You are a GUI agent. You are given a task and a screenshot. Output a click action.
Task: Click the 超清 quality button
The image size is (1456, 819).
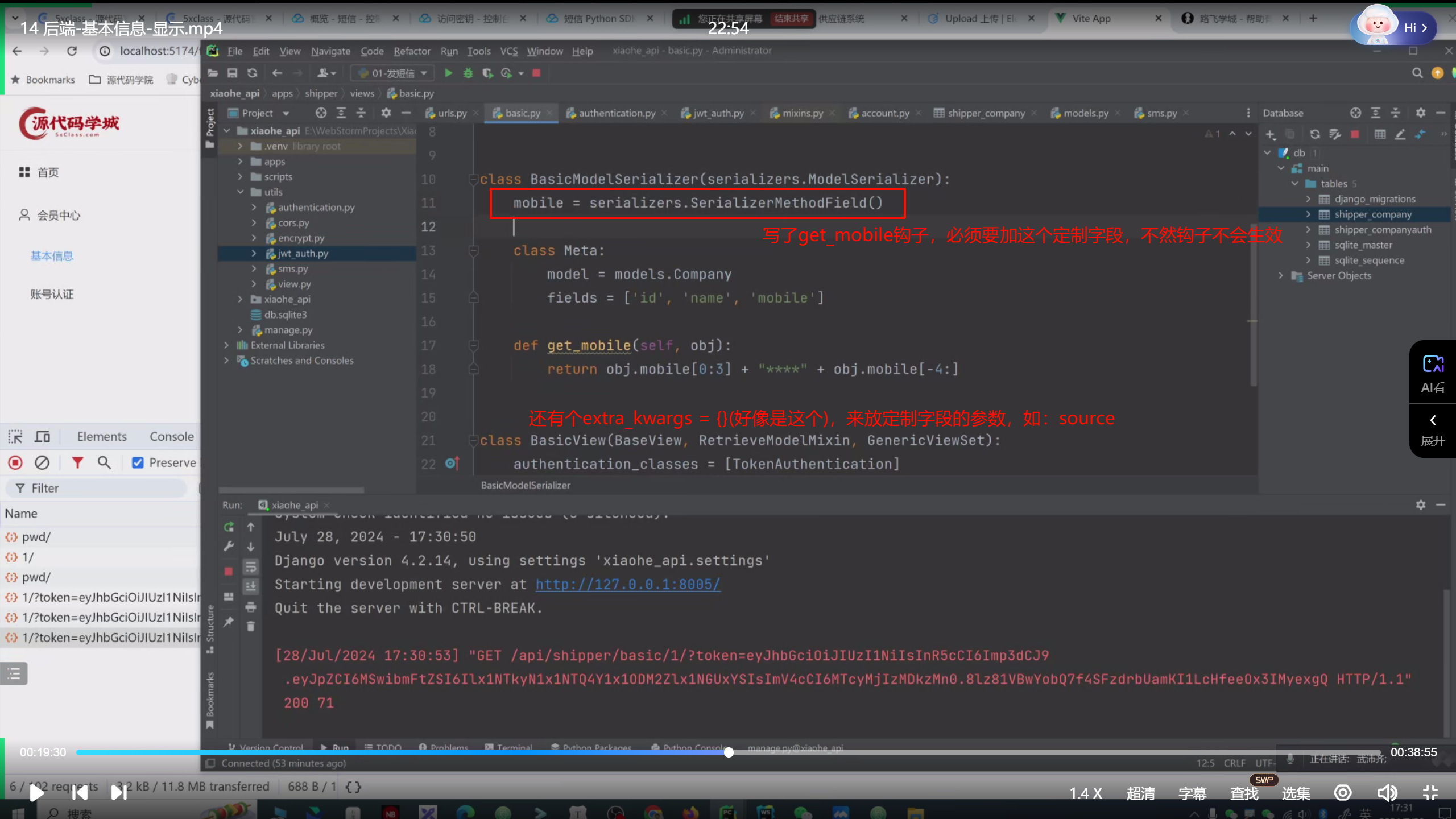1140,793
